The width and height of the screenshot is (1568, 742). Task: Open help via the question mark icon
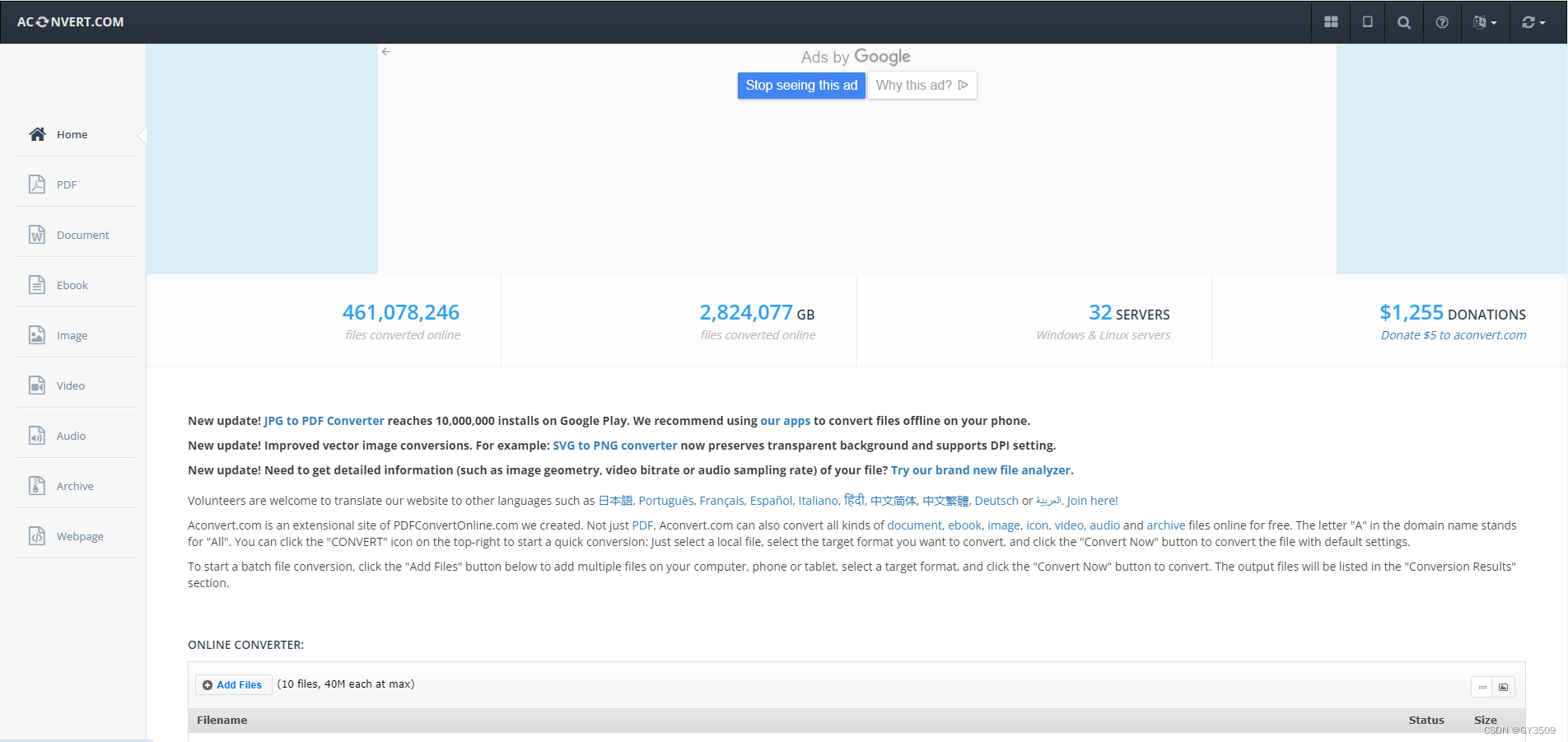1442,22
